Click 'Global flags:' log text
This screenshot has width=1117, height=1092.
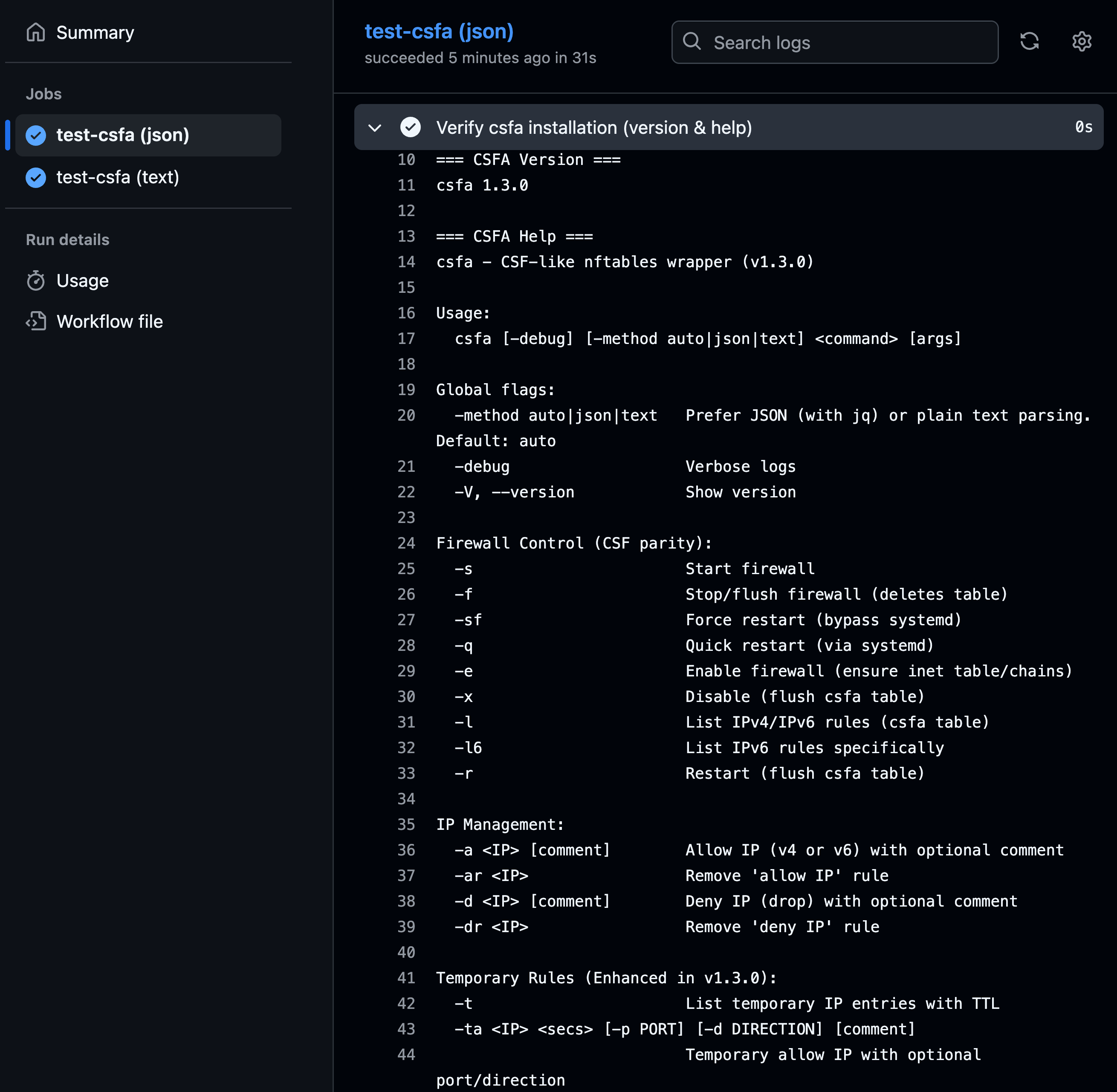[495, 390]
